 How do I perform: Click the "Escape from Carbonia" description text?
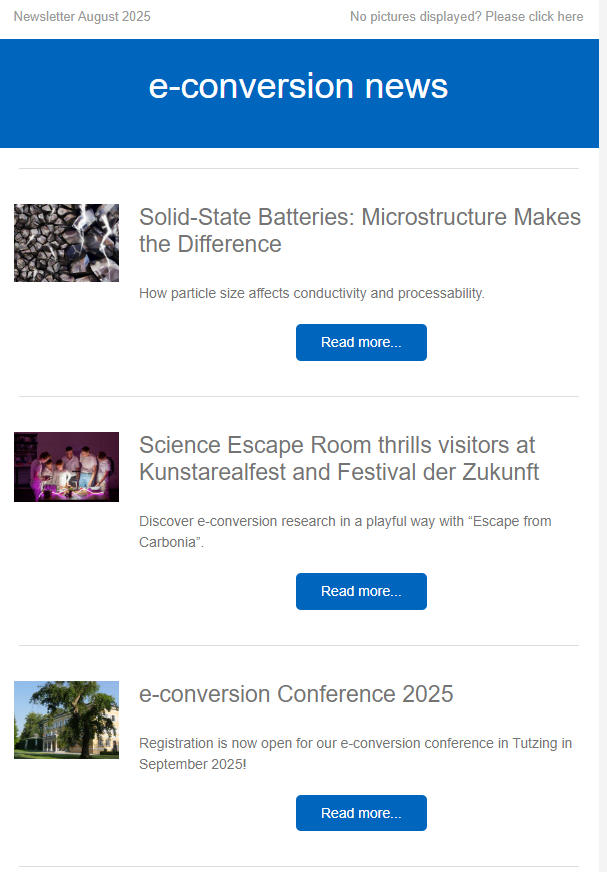point(345,531)
